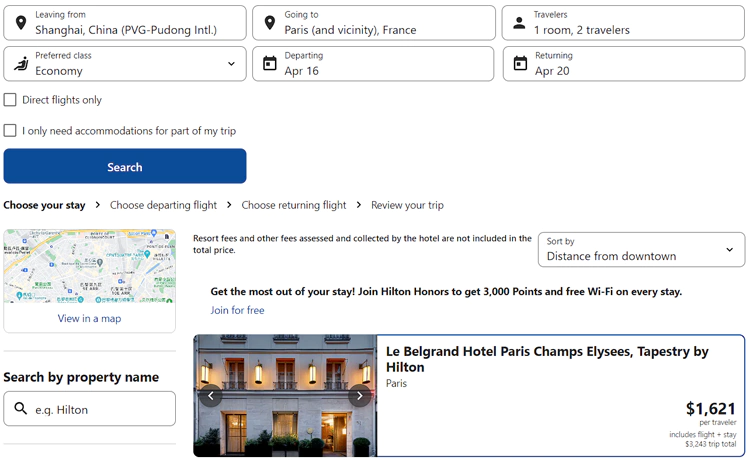Show previous hotel photo with left arrow
The height and width of the screenshot is (460, 750).
coord(211,396)
